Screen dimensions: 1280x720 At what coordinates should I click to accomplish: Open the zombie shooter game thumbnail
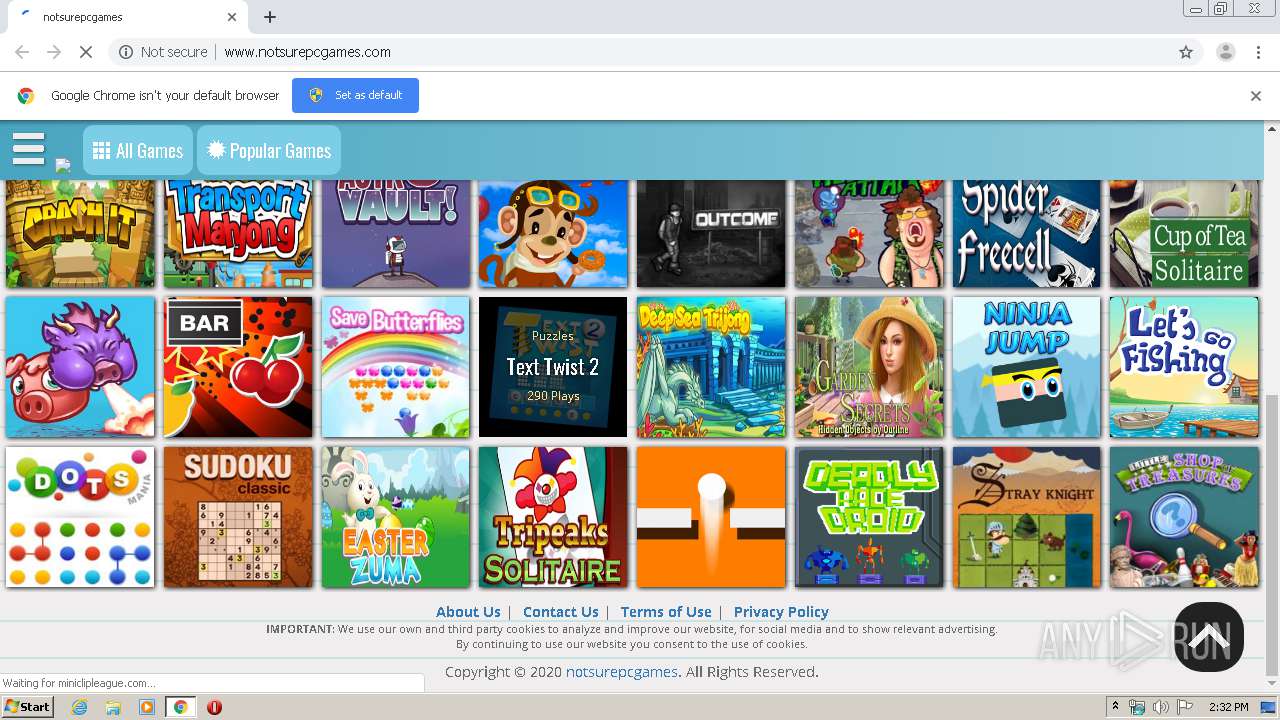pyautogui.click(x=869, y=233)
